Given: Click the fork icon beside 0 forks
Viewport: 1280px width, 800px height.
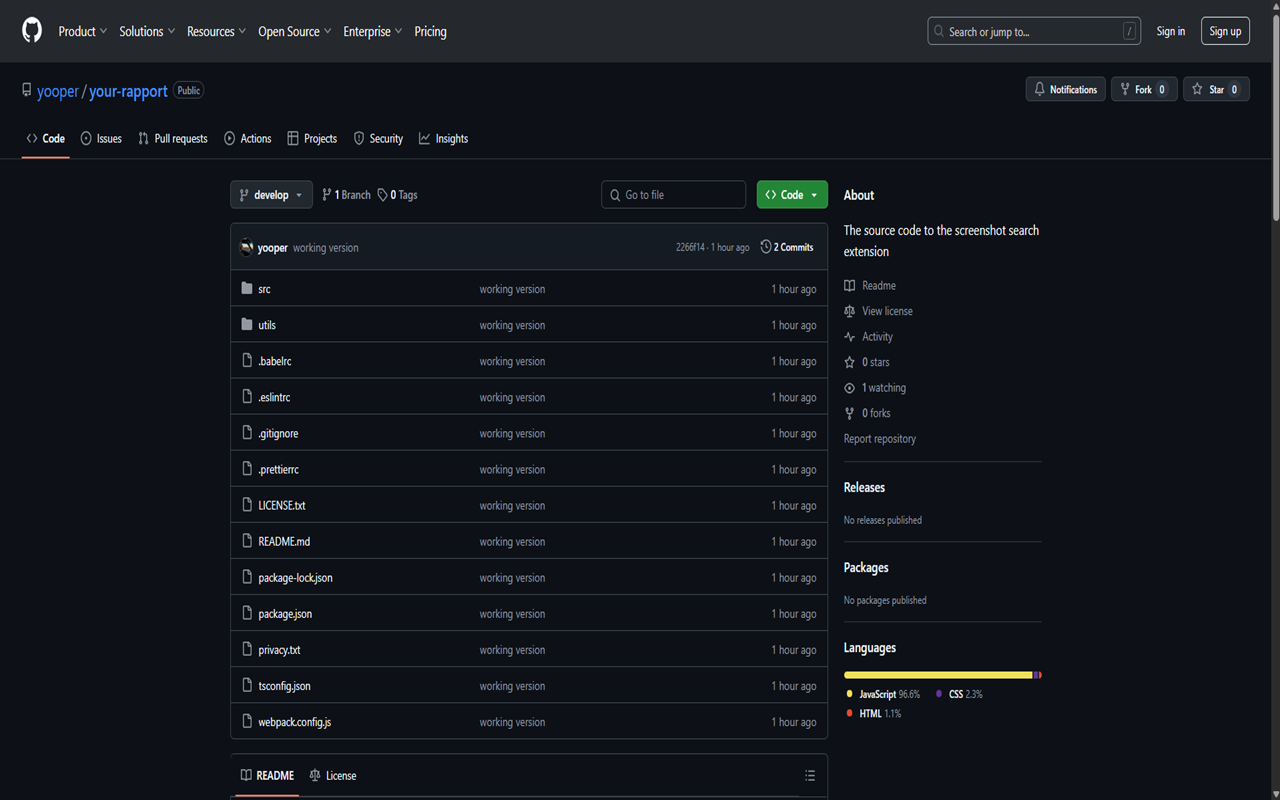Looking at the screenshot, I should click(x=850, y=413).
